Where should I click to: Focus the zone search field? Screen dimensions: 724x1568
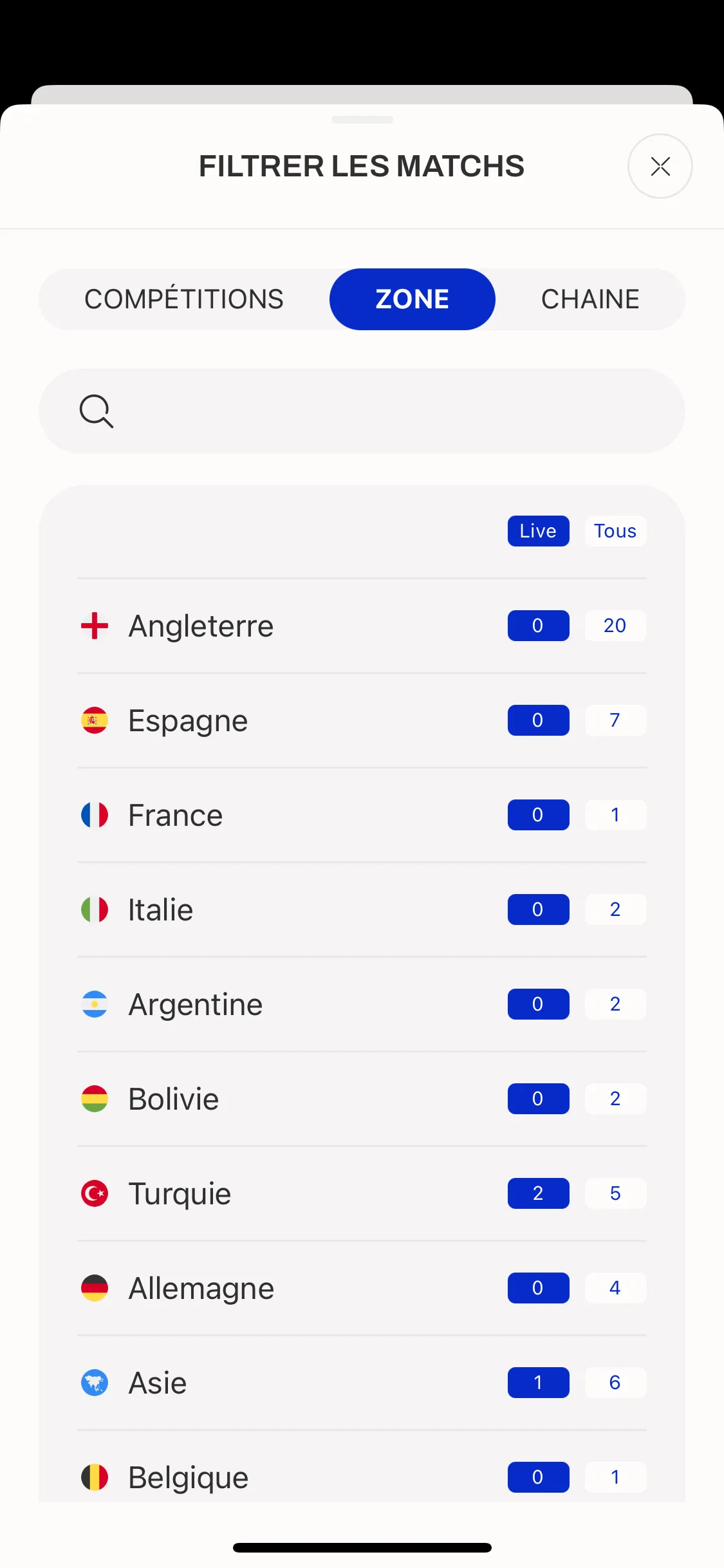362,411
